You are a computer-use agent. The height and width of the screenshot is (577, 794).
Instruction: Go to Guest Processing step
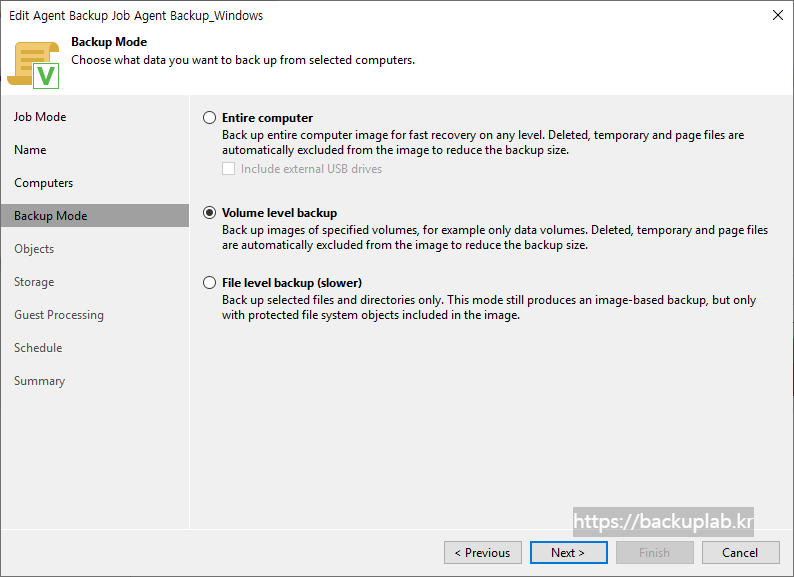tap(59, 315)
